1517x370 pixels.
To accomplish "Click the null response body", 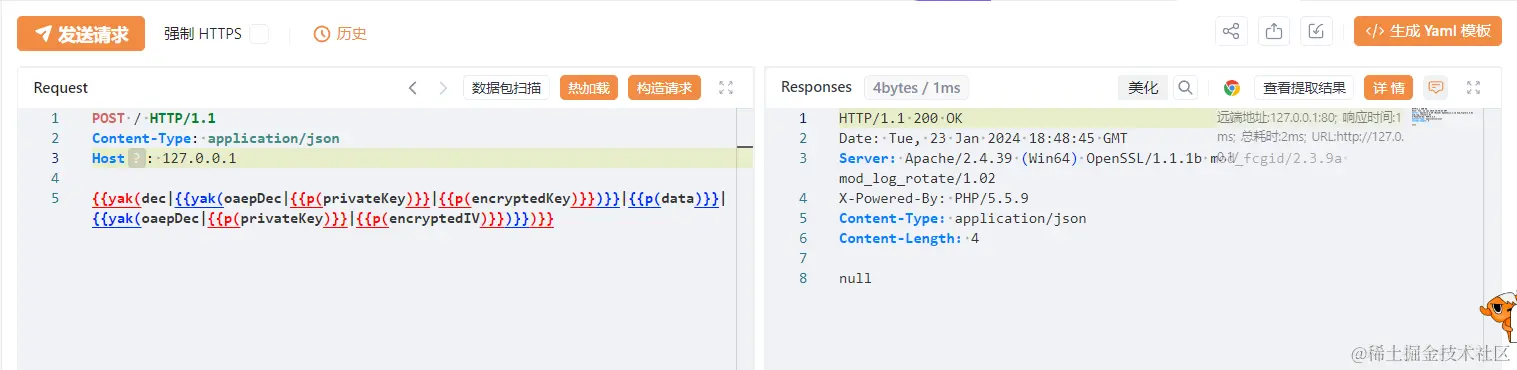I will (855, 278).
